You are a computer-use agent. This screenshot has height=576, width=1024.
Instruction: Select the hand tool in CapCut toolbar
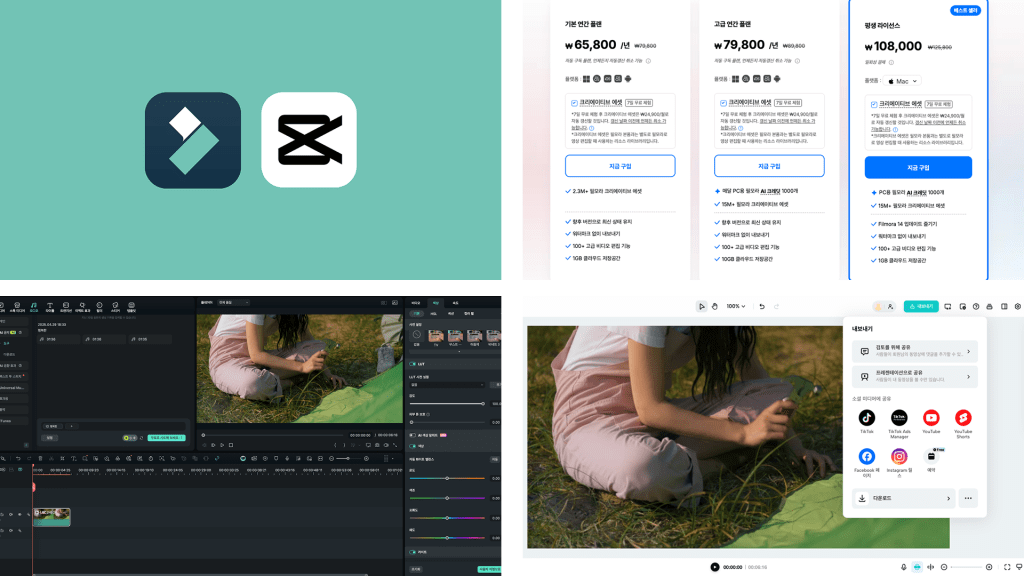[x=714, y=306]
